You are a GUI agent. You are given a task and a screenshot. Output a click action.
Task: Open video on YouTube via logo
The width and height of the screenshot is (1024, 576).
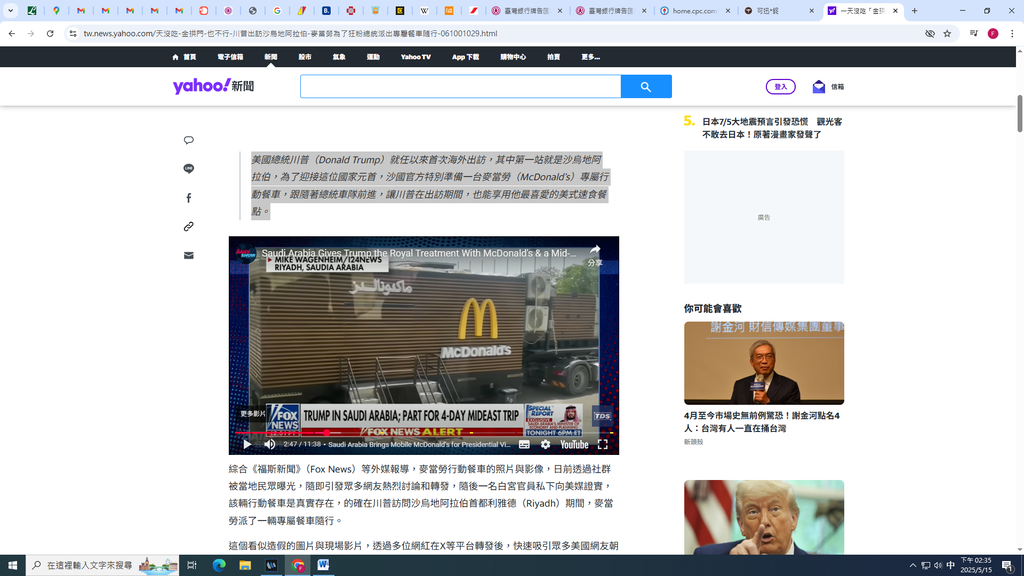coord(574,445)
